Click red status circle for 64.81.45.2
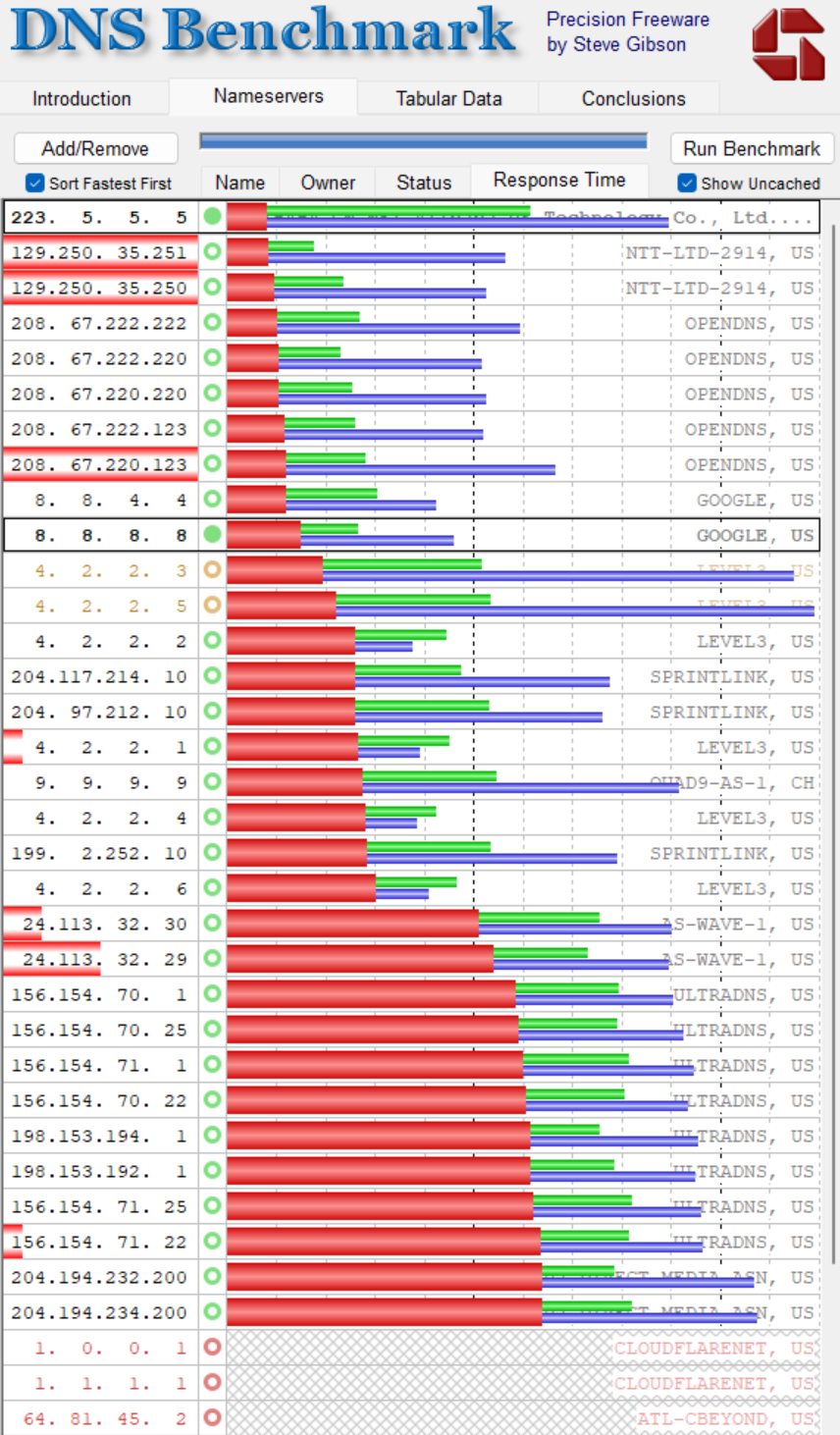 click(212, 1417)
